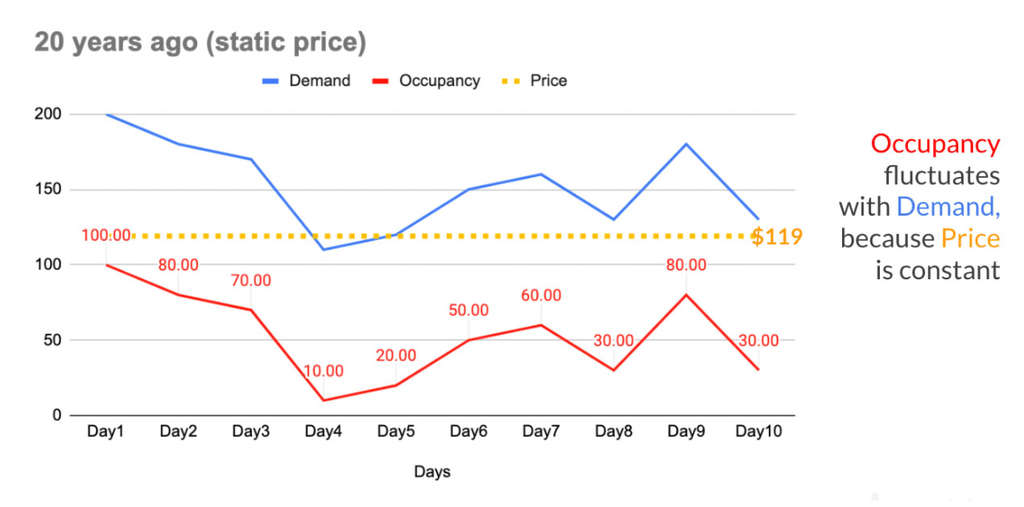Select the "Days" horizontal axis title
The height and width of the screenshot is (507, 1024).
(432, 471)
